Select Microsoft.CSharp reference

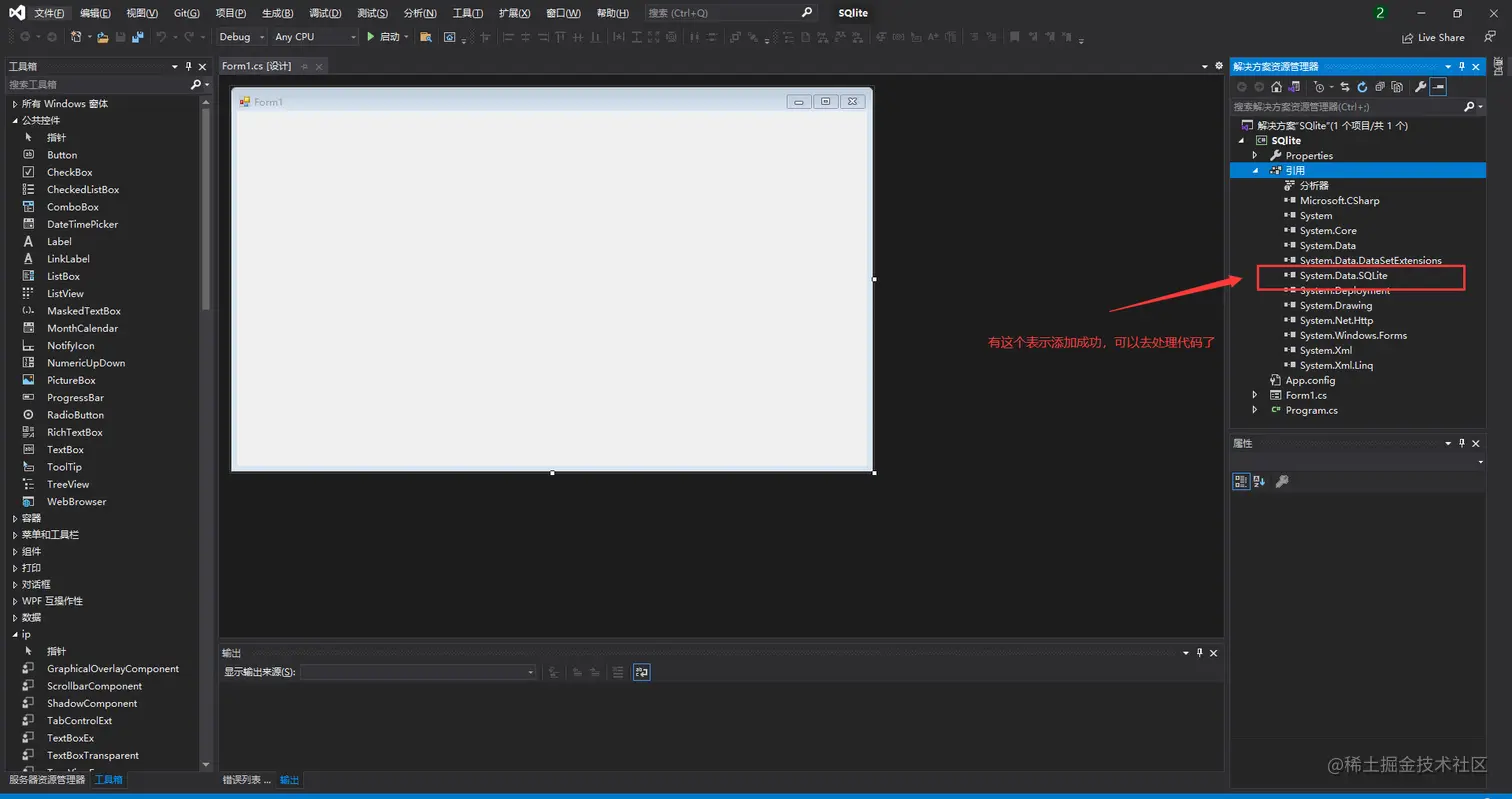(1339, 201)
